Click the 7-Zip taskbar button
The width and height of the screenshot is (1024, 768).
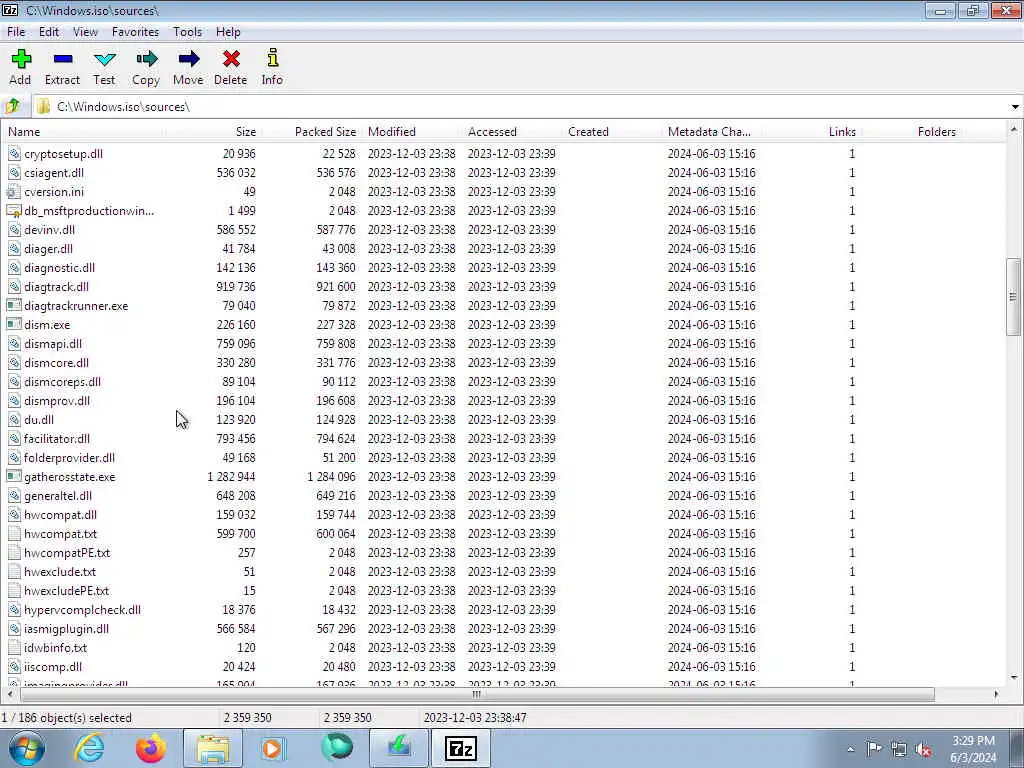coord(460,748)
